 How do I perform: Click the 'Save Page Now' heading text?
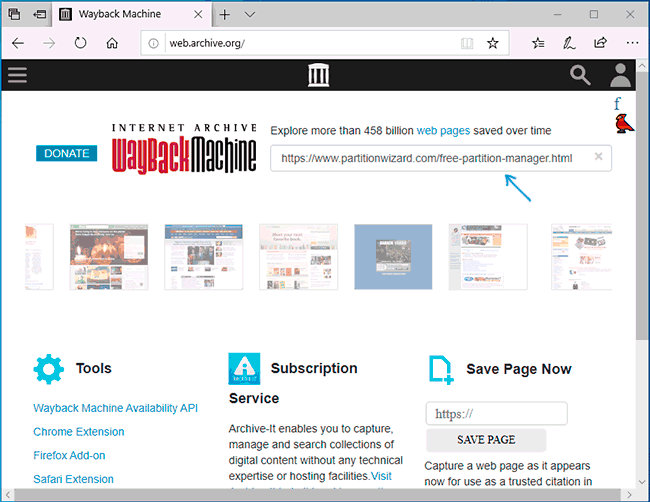point(519,369)
